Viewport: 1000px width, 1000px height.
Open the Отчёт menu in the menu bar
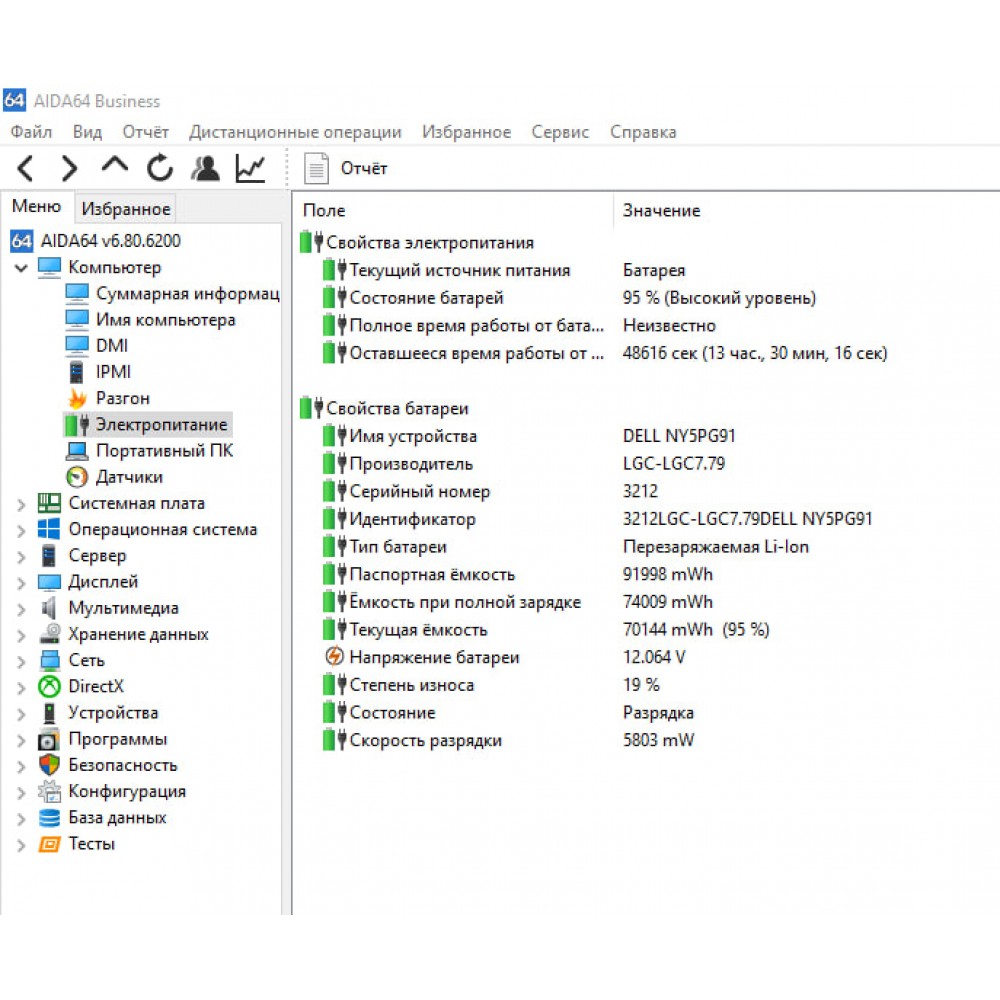coord(145,132)
